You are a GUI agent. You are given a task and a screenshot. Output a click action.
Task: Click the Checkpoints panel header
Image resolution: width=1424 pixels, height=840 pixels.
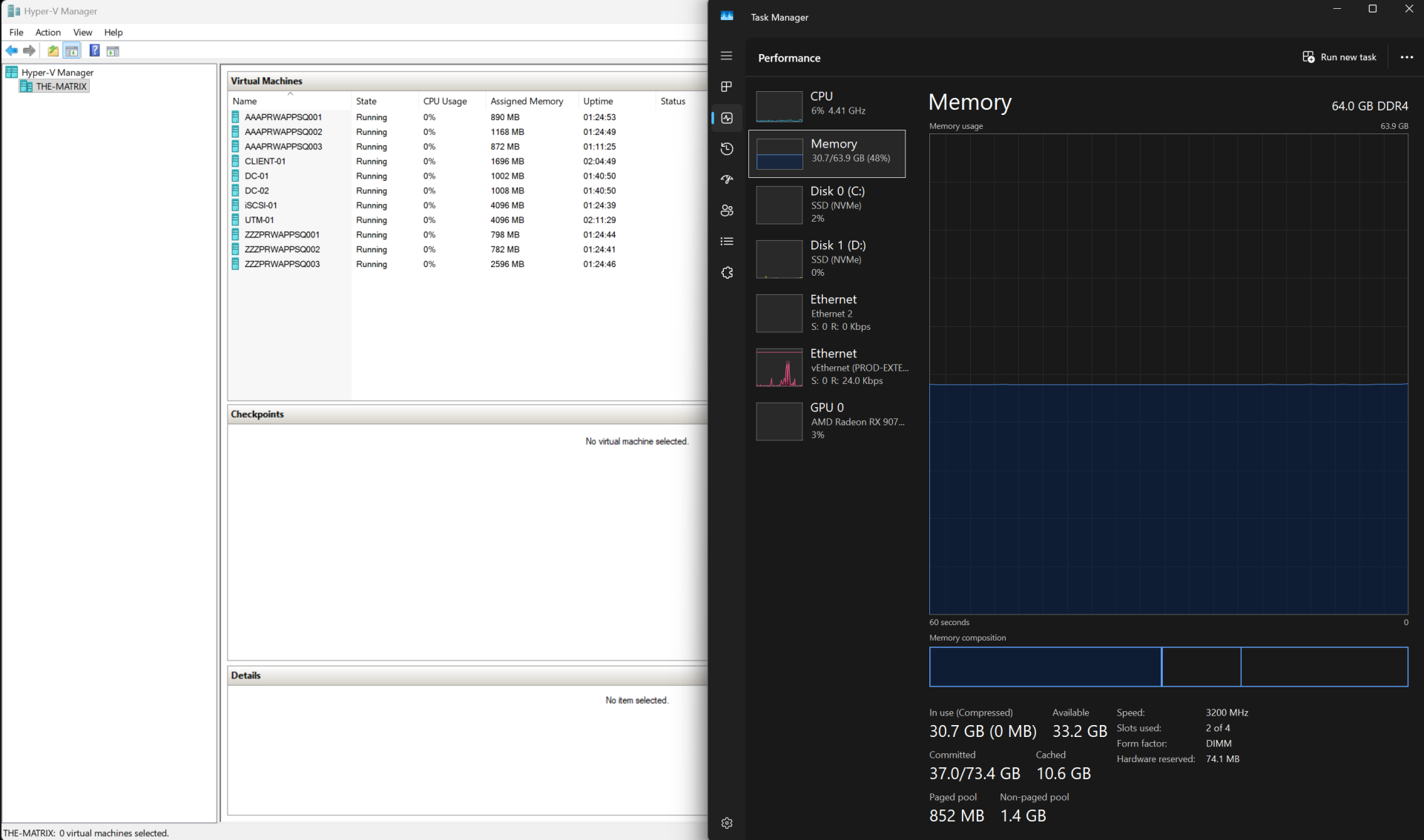467,414
